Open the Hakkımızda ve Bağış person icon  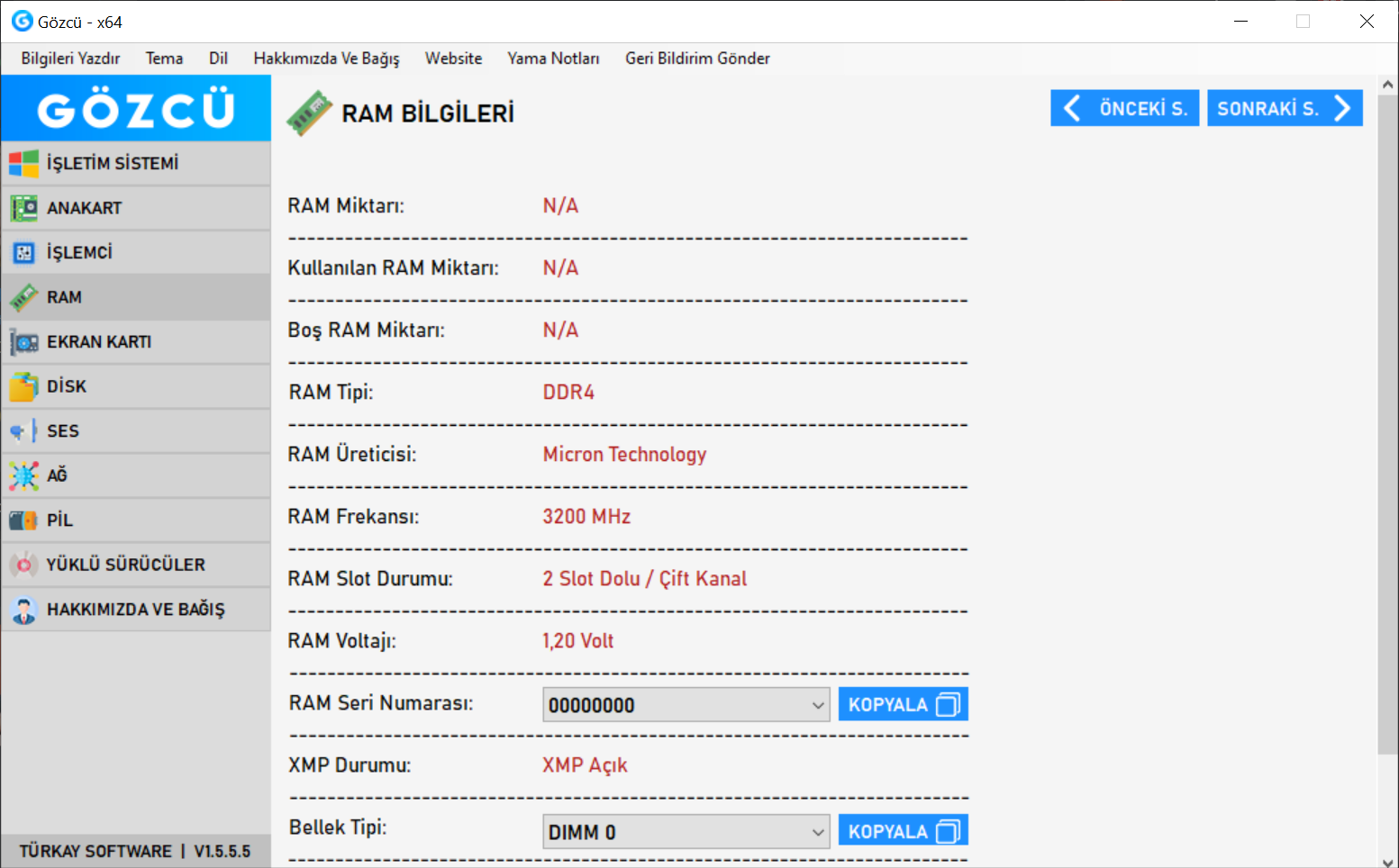click(24, 610)
